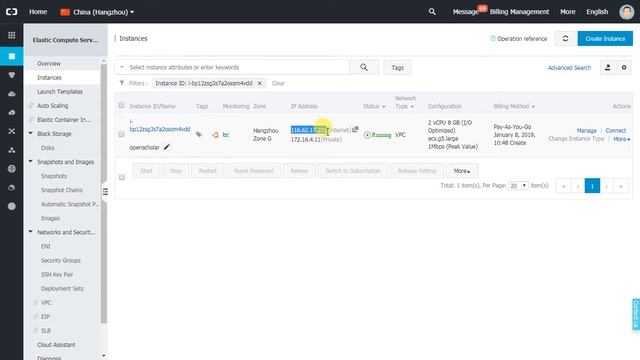Open the search attribute selector dropdown arrow
The height and width of the screenshot is (360, 640).
[x=122, y=67]
